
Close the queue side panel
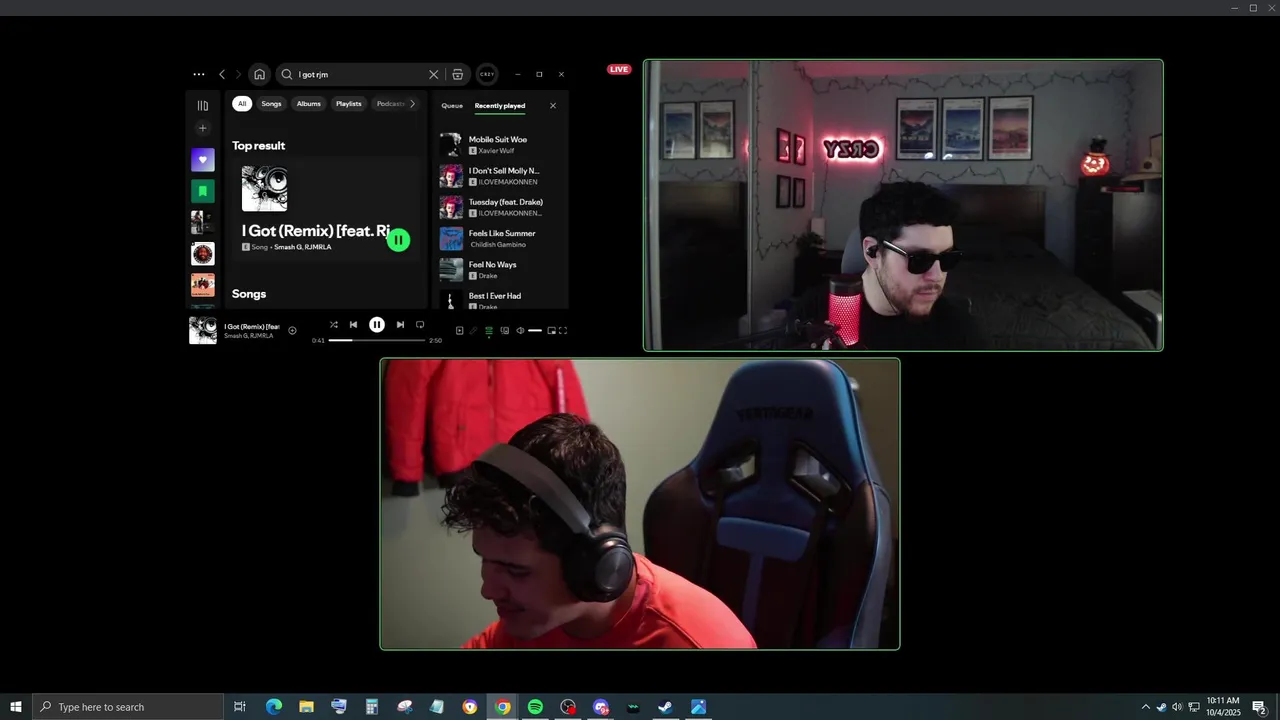point(553,105)
